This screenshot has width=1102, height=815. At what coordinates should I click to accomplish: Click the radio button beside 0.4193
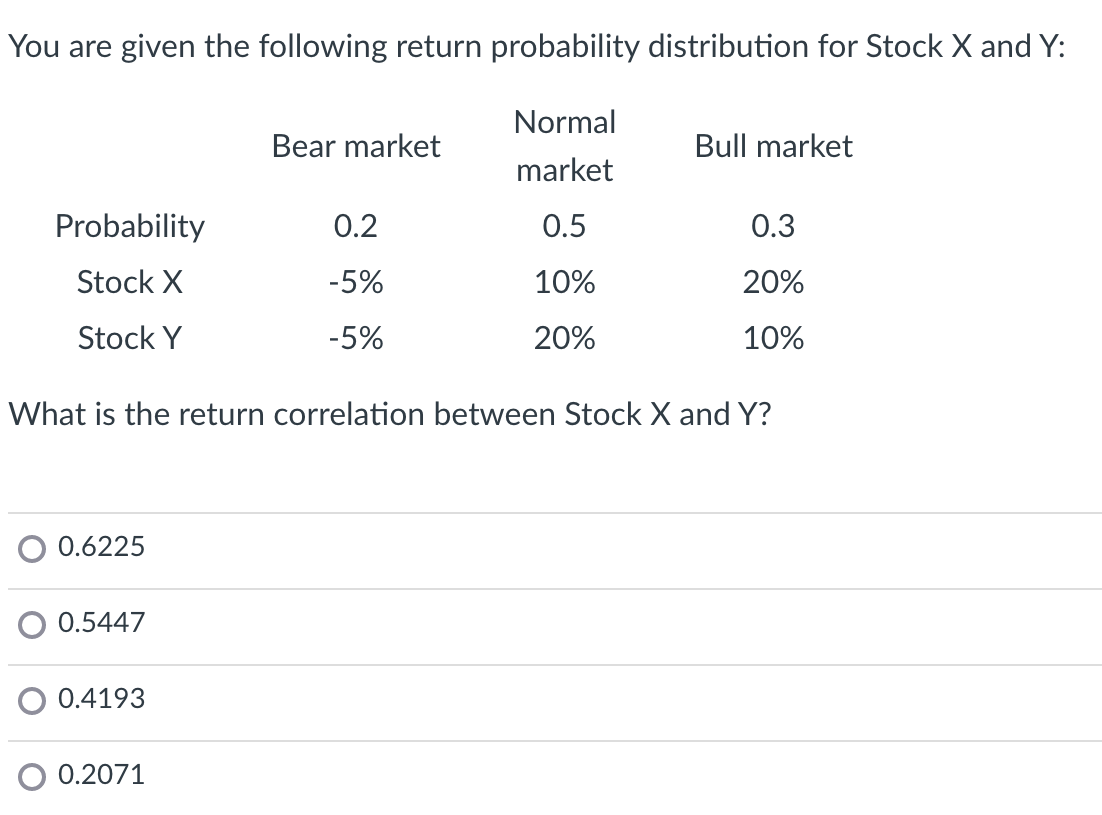(31, 699)
